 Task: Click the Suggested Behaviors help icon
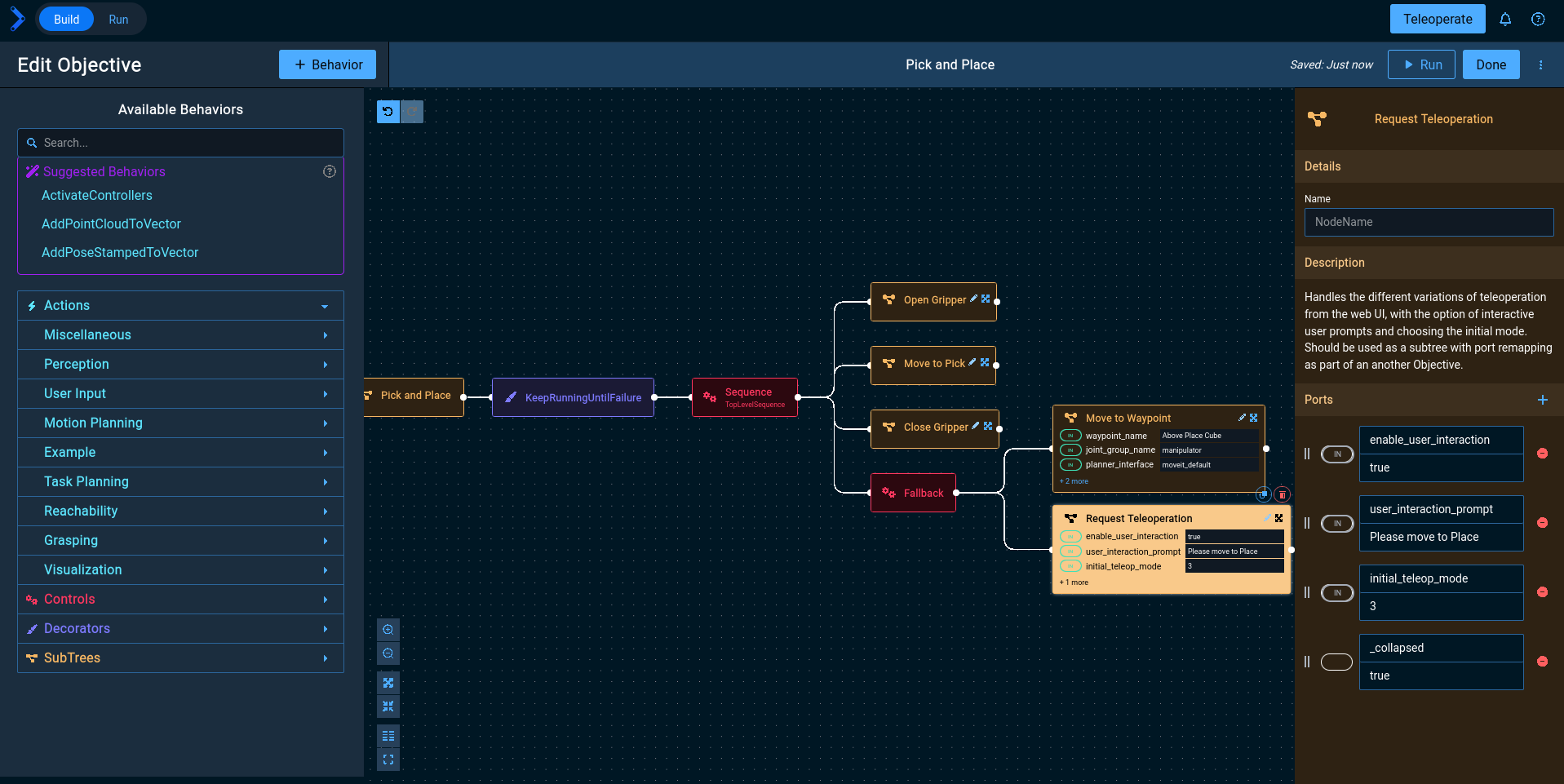(330, 171)
